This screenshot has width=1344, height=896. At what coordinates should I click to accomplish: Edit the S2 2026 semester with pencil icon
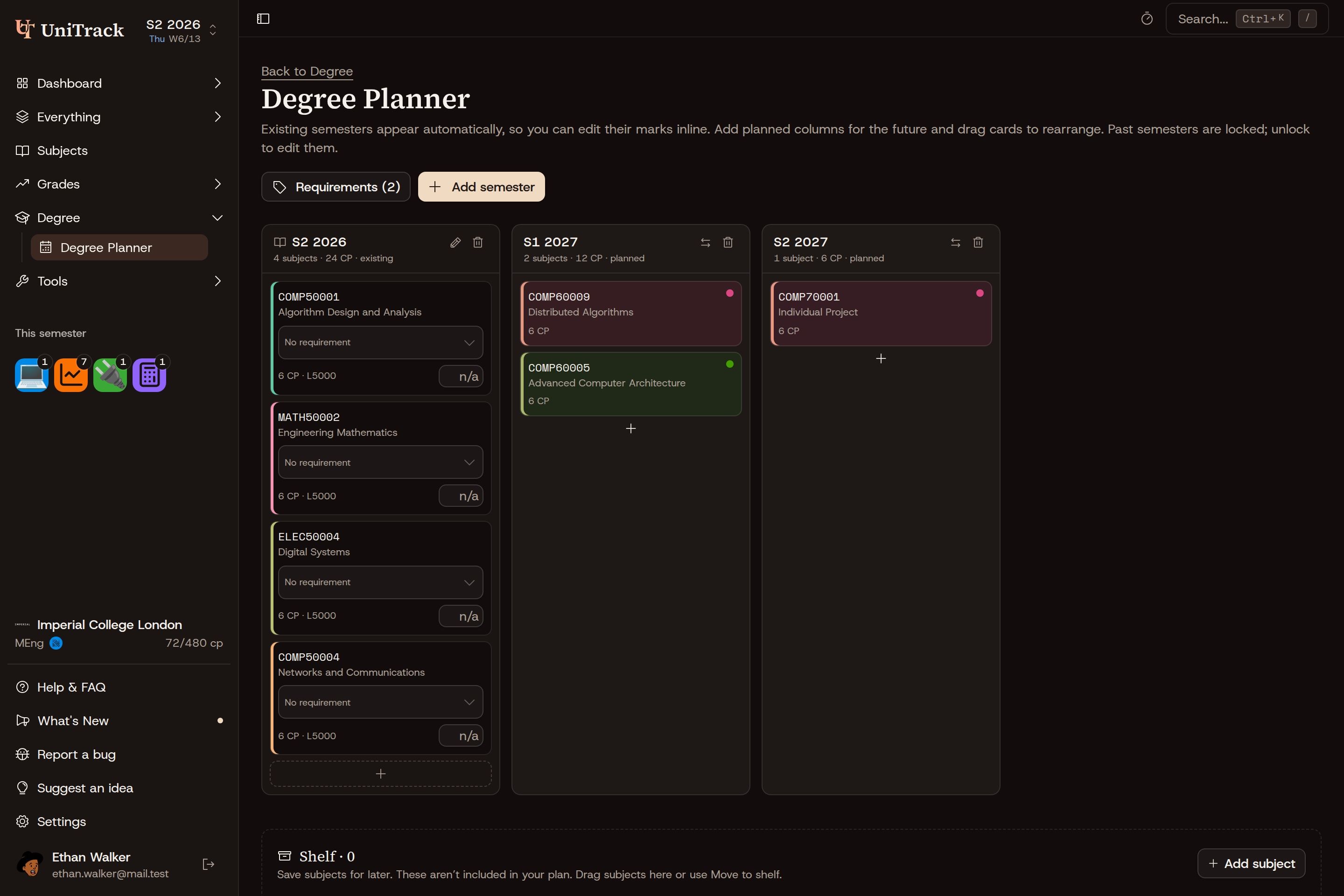(455, 242)
